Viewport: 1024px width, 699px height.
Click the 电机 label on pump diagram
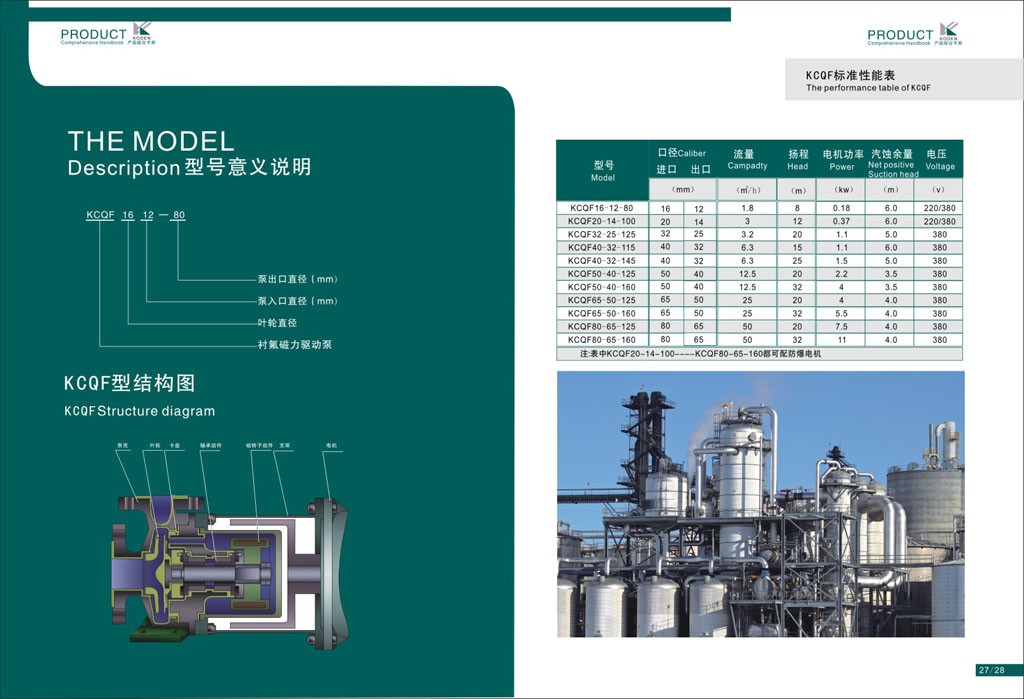pyautogui.click(x=331, y=445)
